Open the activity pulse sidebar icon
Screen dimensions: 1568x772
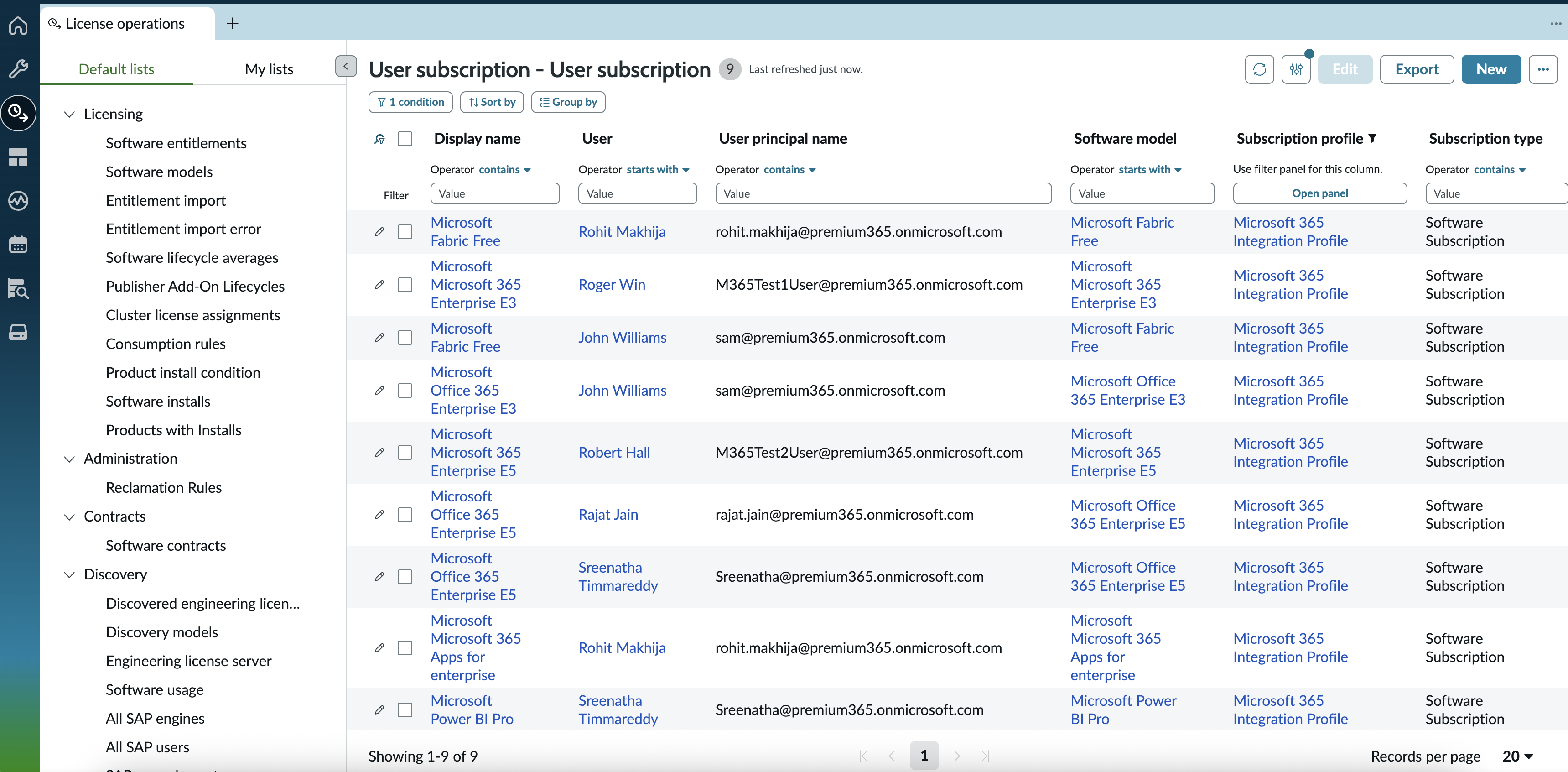18,200
